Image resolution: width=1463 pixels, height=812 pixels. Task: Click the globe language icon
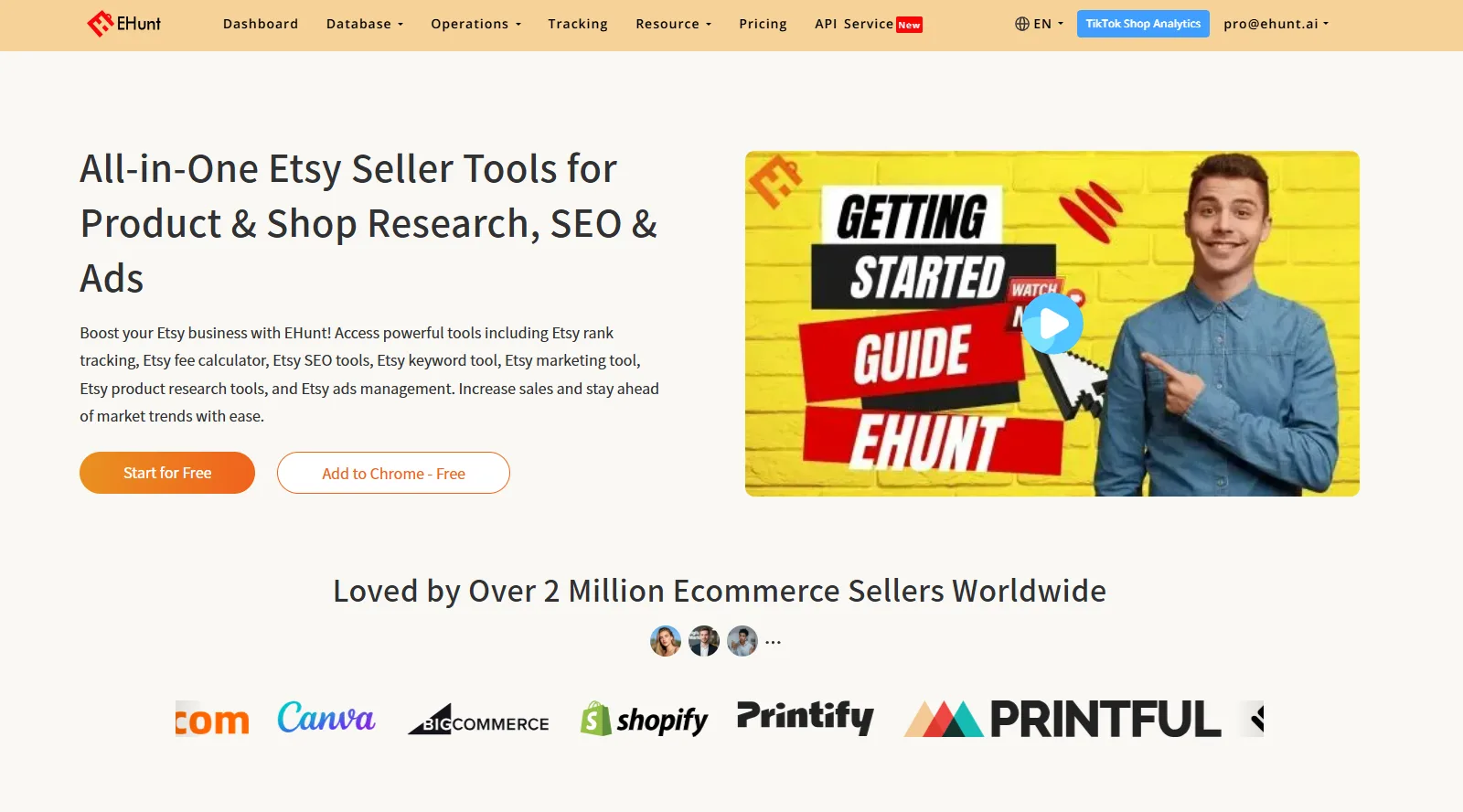[x=1022, y=24]
